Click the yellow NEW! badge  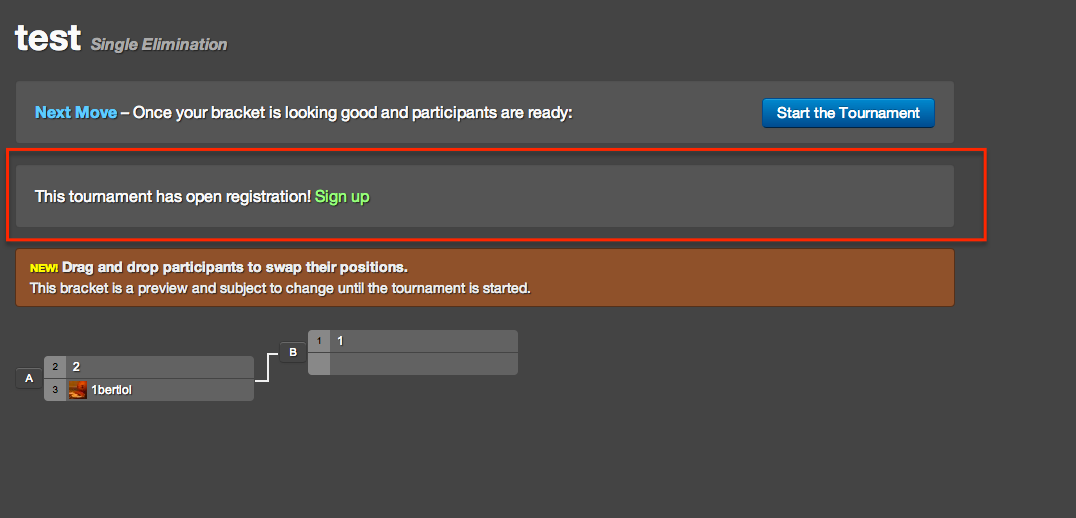click(44, 268)
